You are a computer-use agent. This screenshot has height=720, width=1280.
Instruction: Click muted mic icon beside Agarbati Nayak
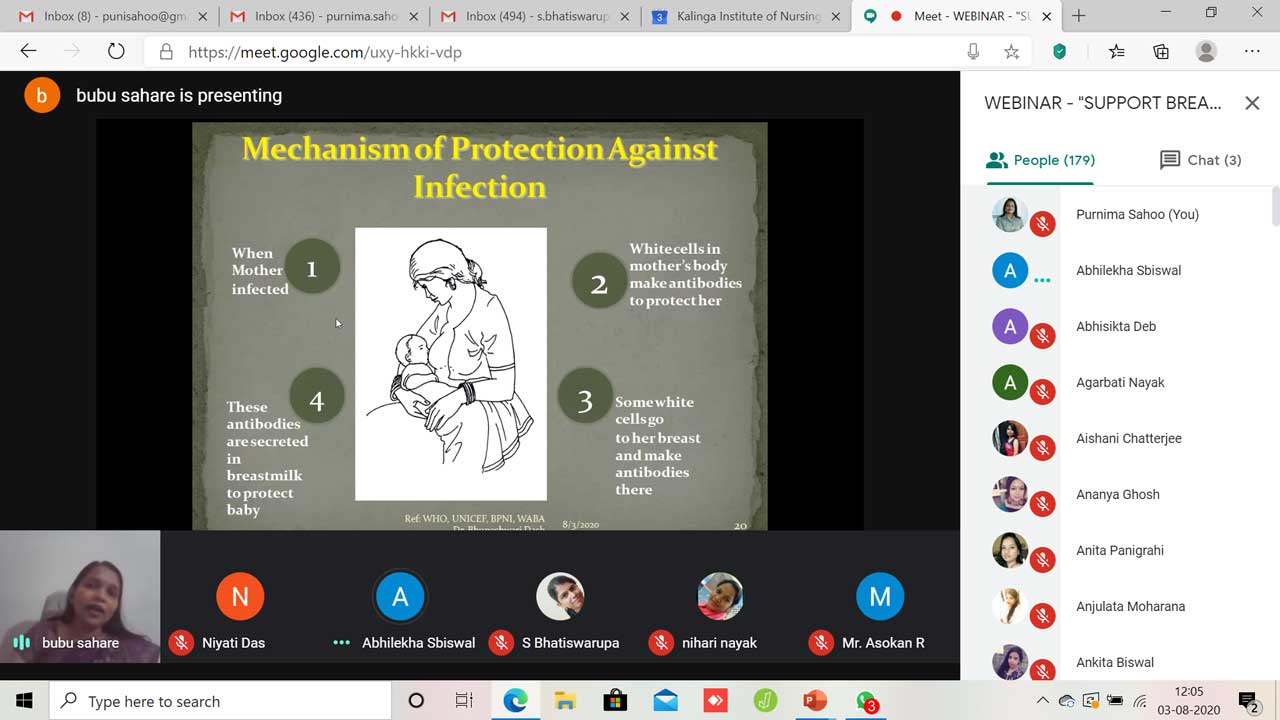[x=1042, y=392]
